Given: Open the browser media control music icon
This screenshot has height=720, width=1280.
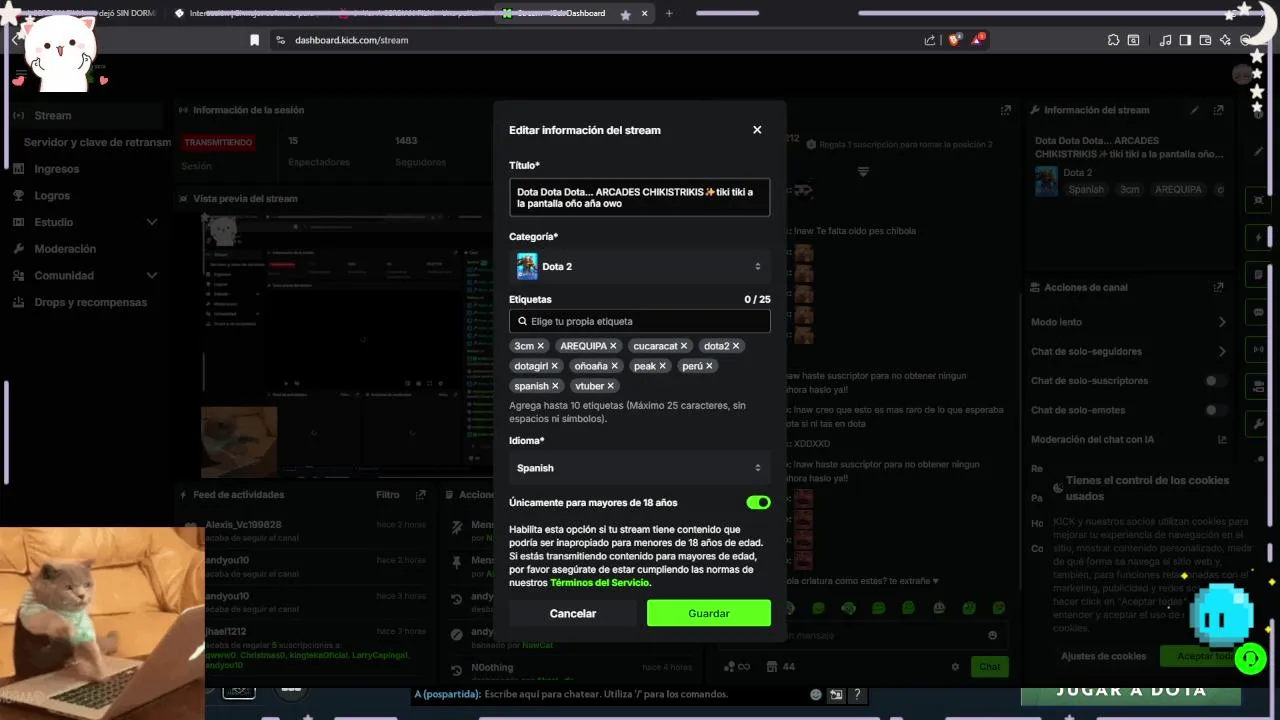Looking at the screenshot, I should pos(1165,40).
